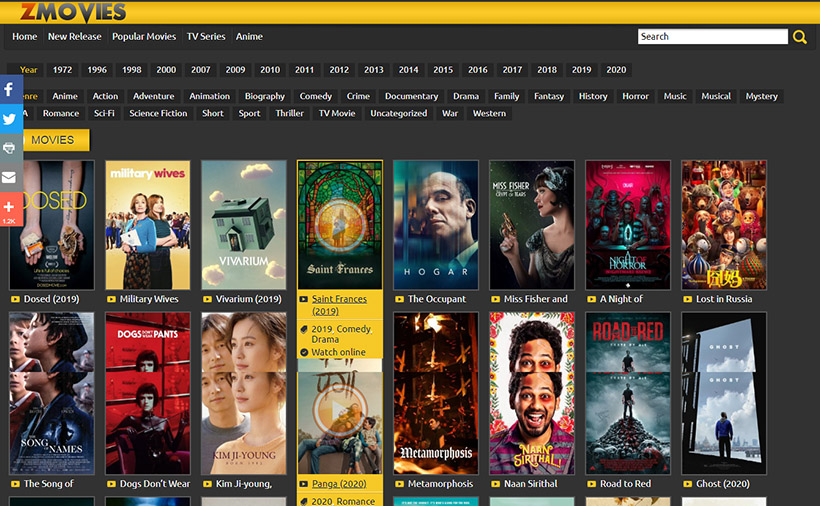This screenshot has width=820, height=506.
Task: Filter by year 1972
Action: 62,70
